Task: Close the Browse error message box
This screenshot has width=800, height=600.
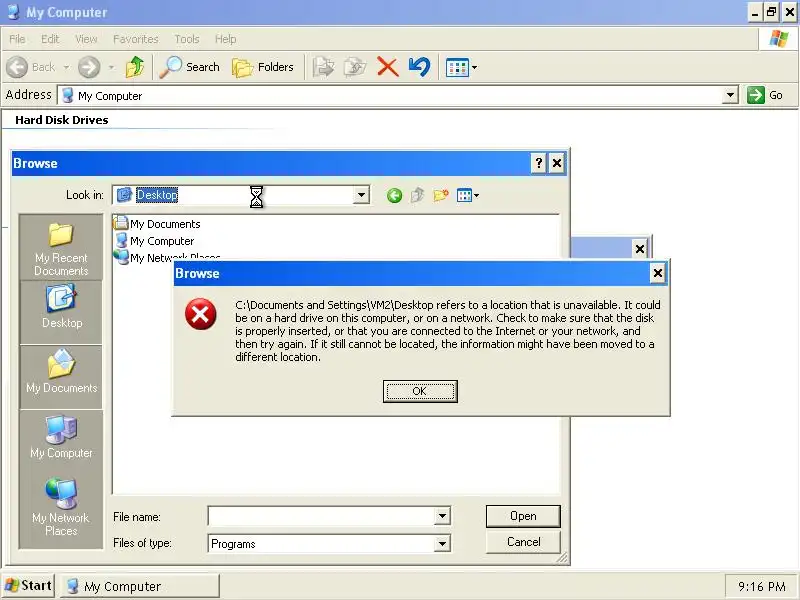Action: point(658,273)
